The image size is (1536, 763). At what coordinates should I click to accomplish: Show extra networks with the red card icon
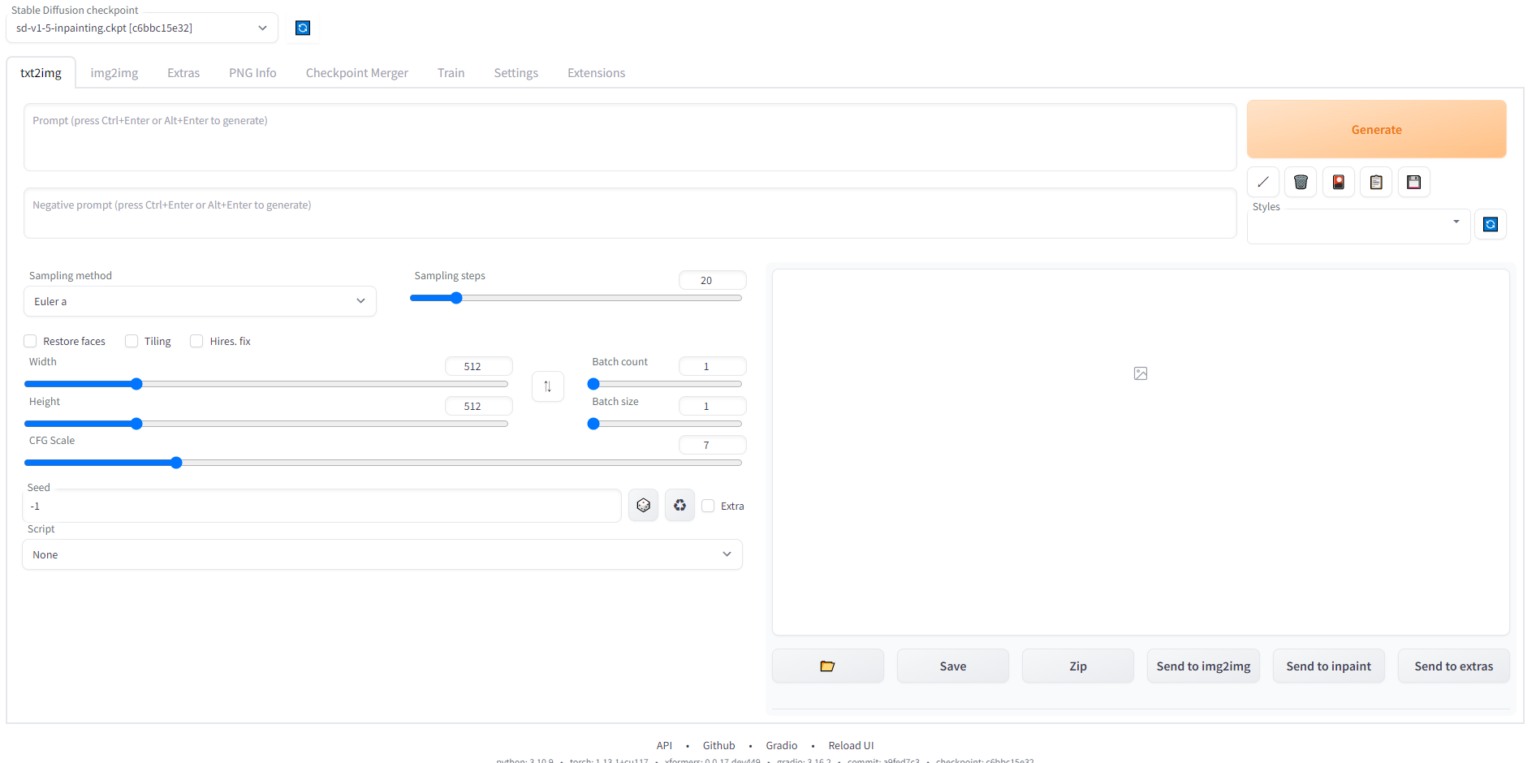1338,181
